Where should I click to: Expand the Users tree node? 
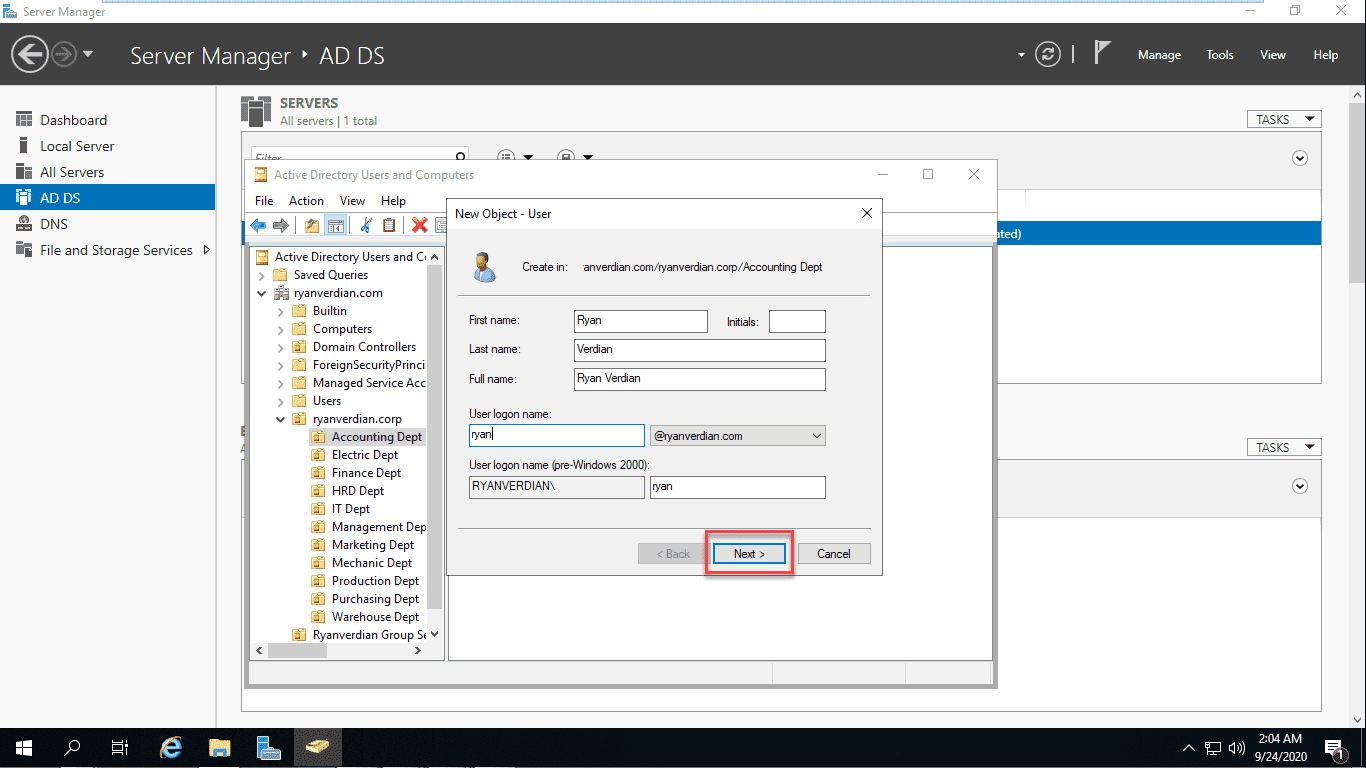click(x=281, y=401)
